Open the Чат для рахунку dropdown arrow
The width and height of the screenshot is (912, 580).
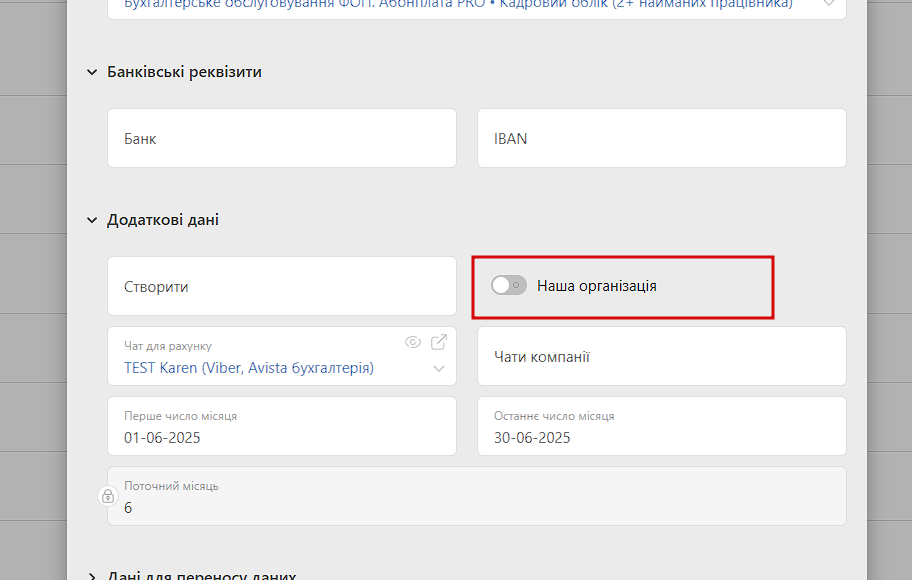(439, 369)
